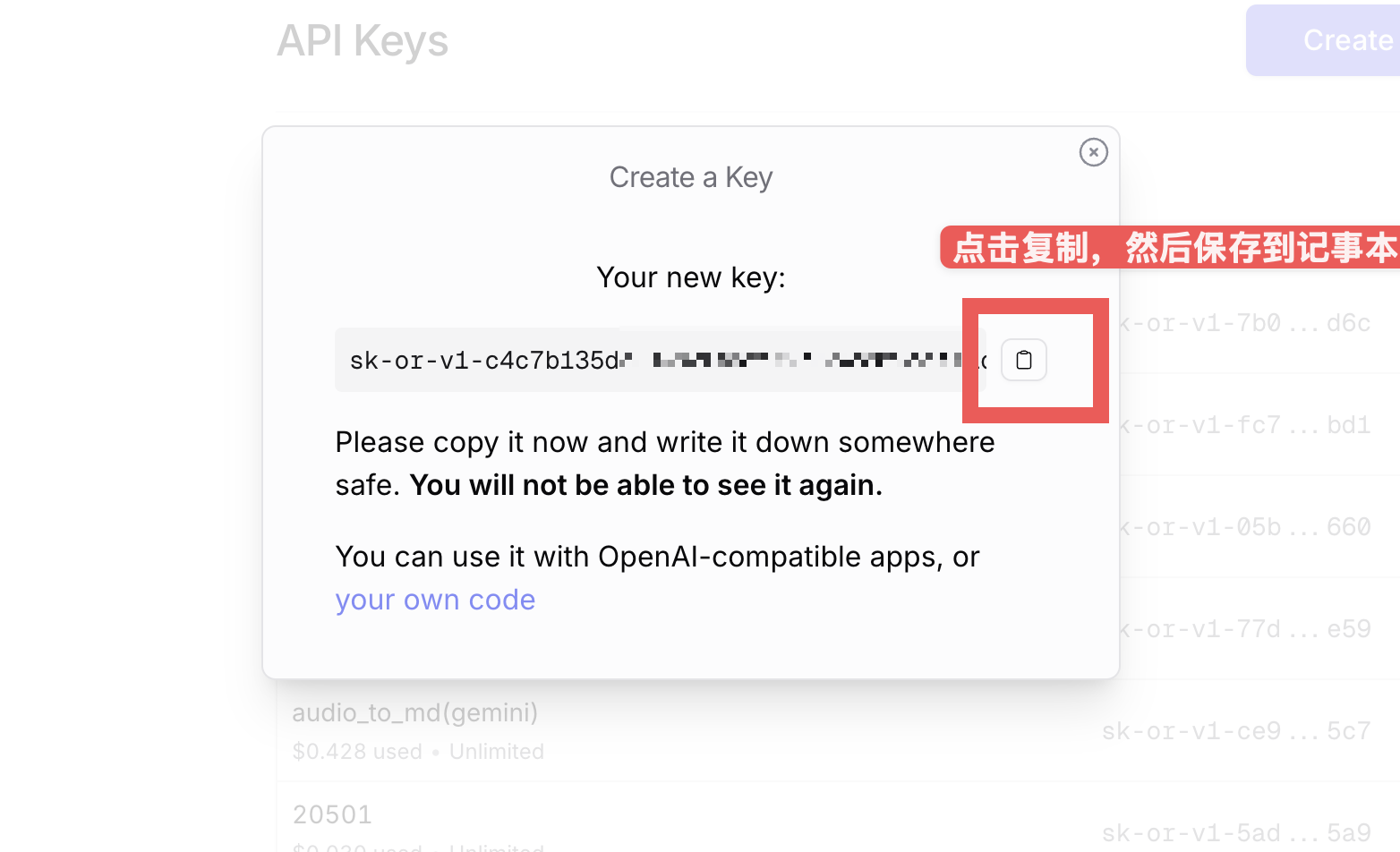The image size is (1400, 852).
Task: Click key sk-or-v1-ce9...5c7
Action: coord(1236,731)
